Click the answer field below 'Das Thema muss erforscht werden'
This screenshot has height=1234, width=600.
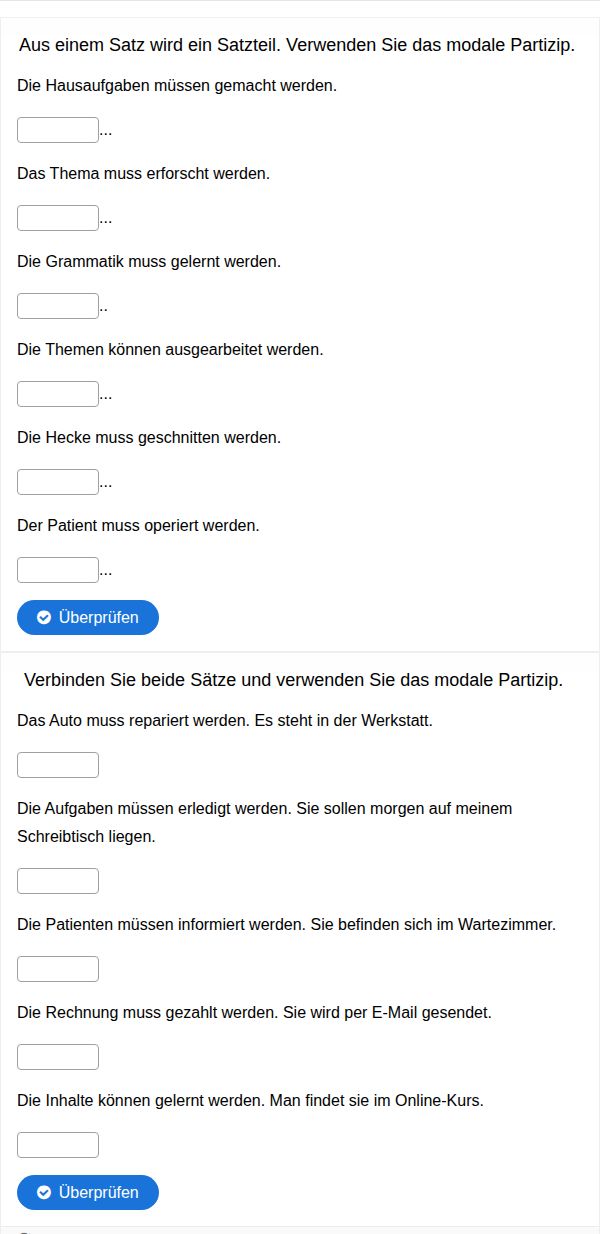(58, 218)
